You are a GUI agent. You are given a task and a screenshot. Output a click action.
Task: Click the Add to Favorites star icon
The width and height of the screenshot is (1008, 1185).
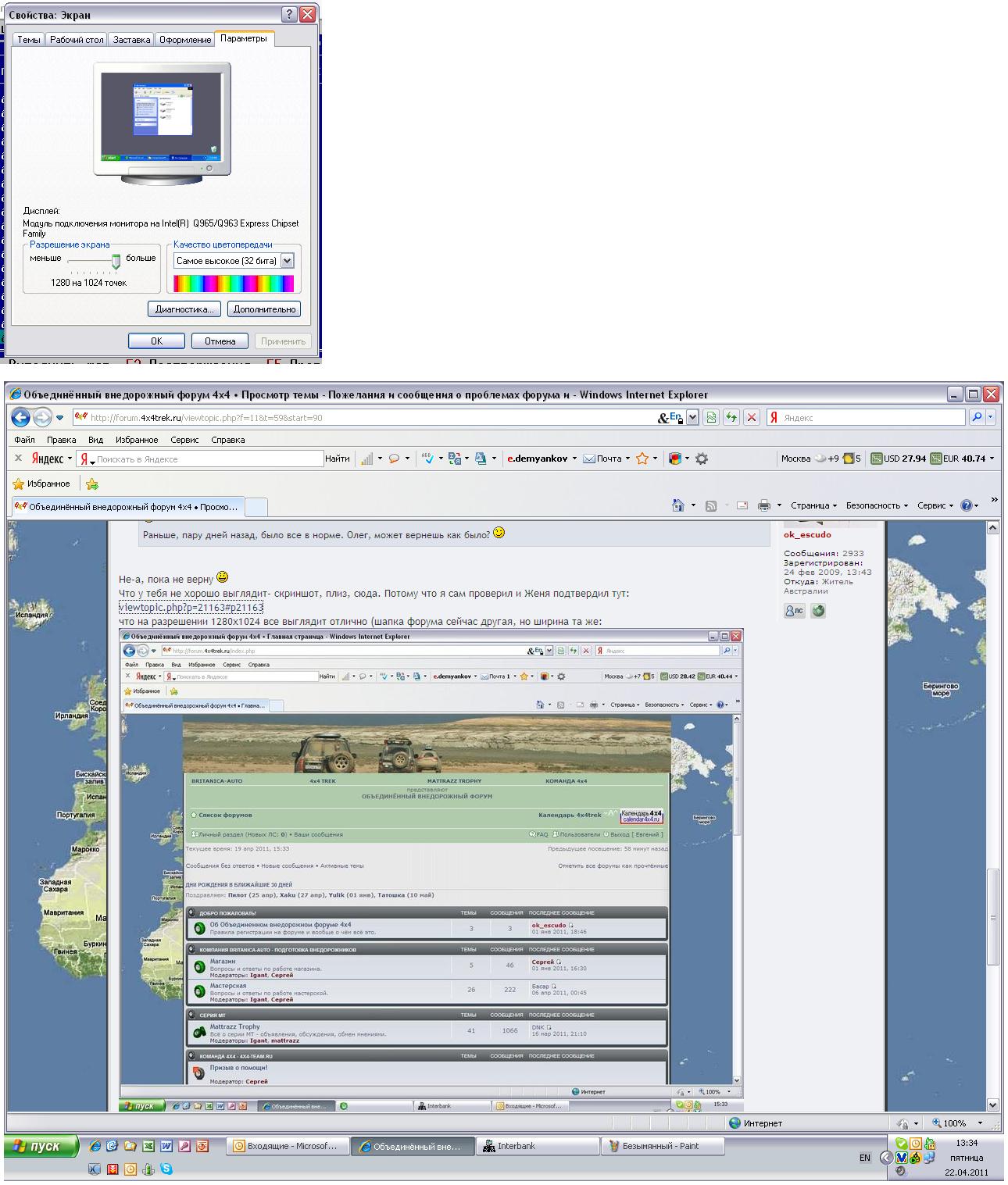(92, 484)
